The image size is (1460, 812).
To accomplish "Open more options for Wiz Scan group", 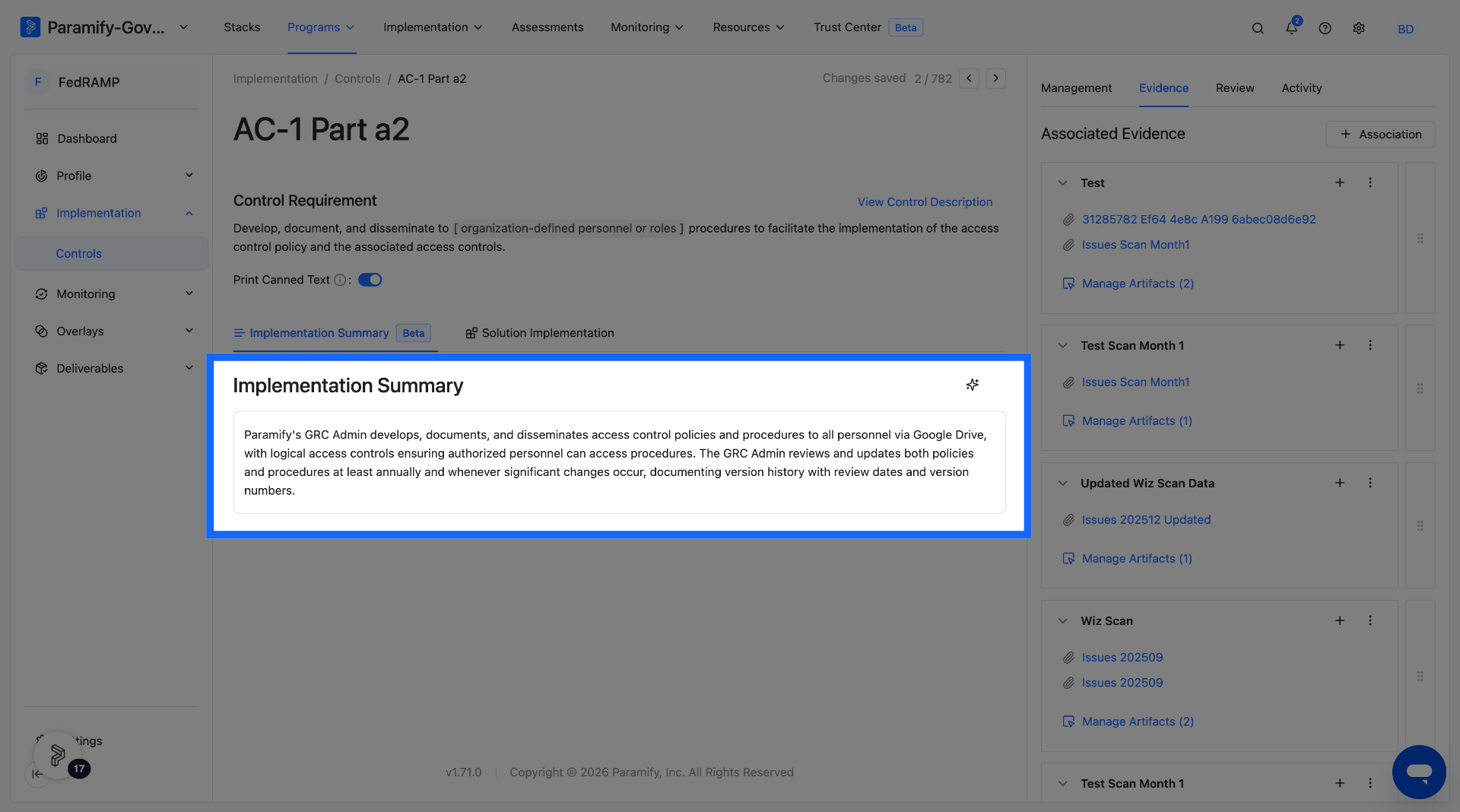I will point(1370,620).
